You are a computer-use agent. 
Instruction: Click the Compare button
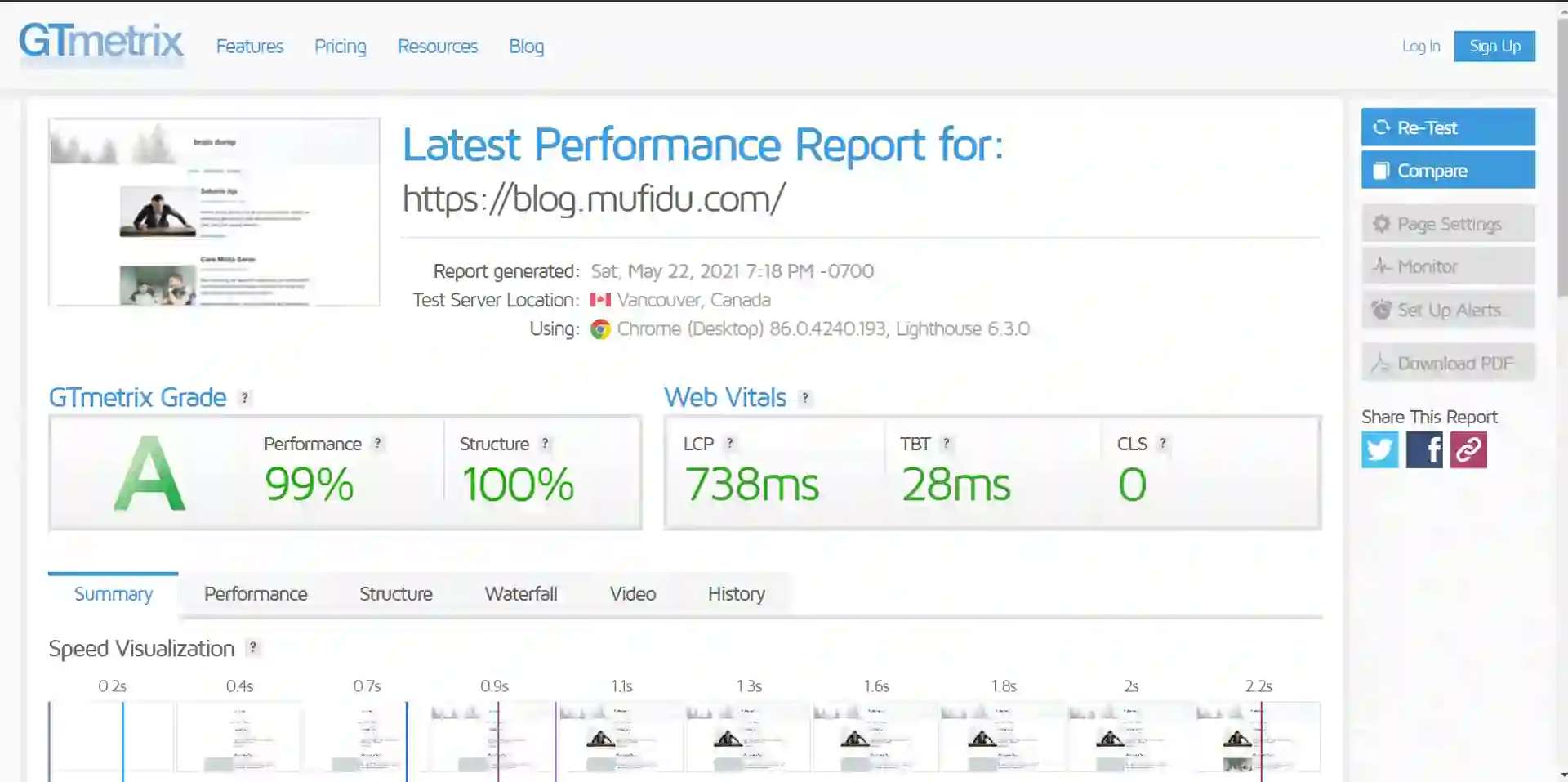click(x=1448, y=171)
